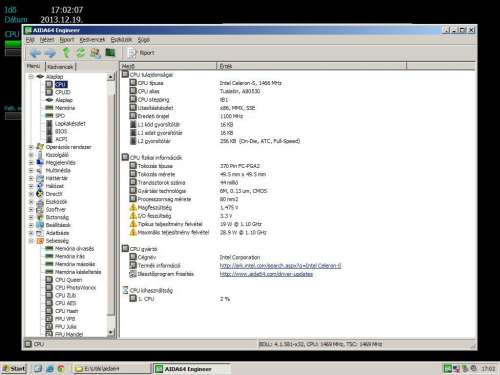Go back with the blue left arrow
500x375 pixels.
pos(35,53)
